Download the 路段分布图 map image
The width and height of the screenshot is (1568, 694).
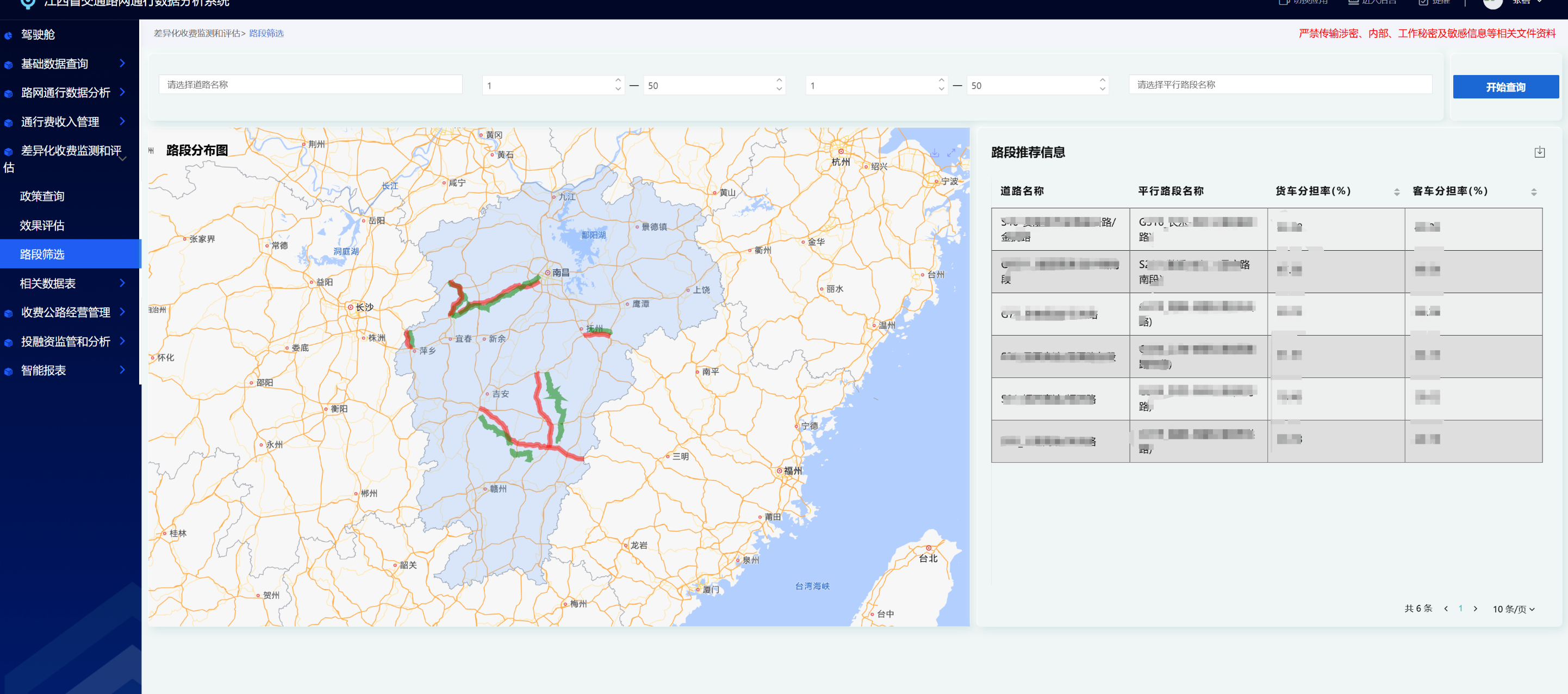[x=935, y=153]
